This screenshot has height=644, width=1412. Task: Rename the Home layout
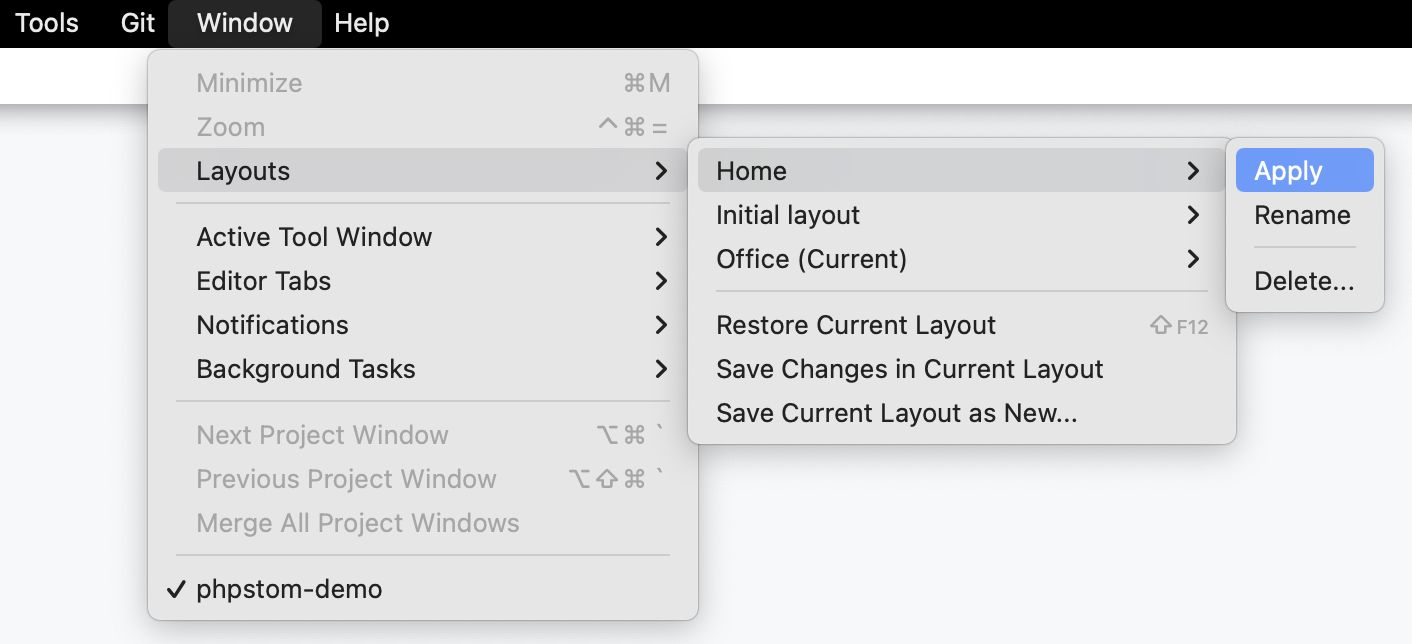pos(1302,215)
